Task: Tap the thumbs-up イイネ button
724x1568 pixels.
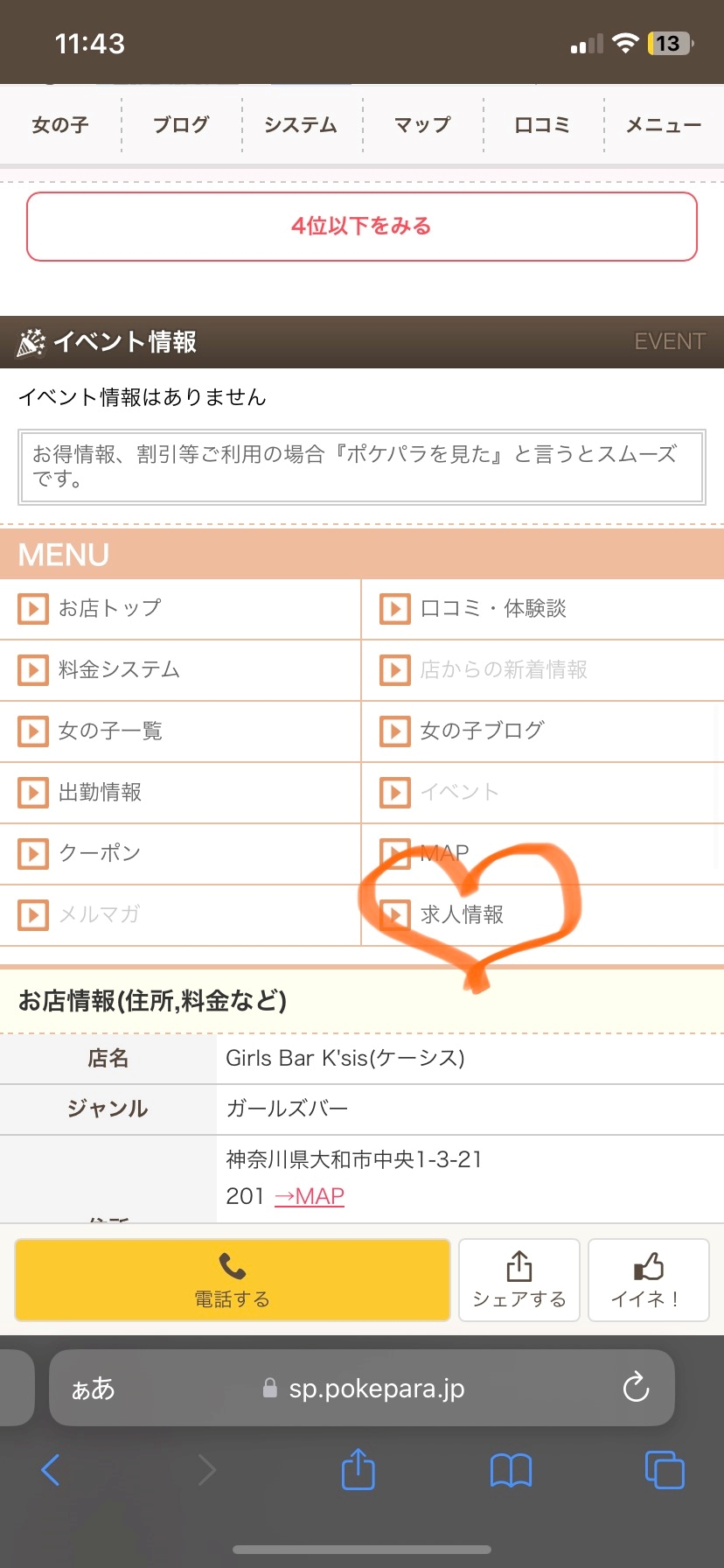Action: pyautogui.click(x=648, y=1279)
